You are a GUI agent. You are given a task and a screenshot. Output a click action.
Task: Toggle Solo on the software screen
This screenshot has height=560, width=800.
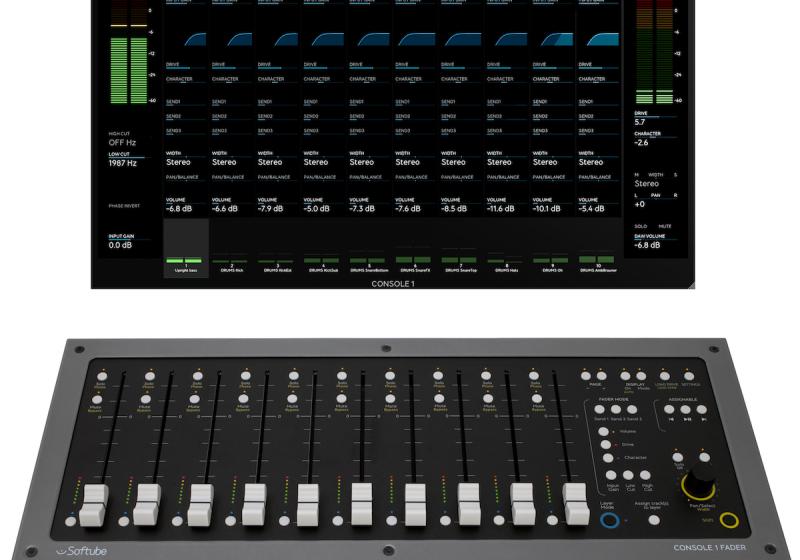(x=641, y=226)
